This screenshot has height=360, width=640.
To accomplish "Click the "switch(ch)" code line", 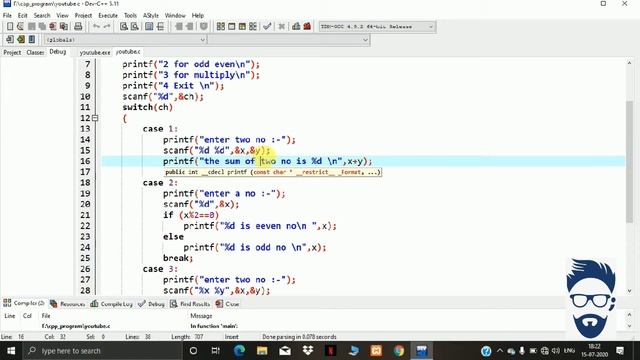I will pos(147,107).
